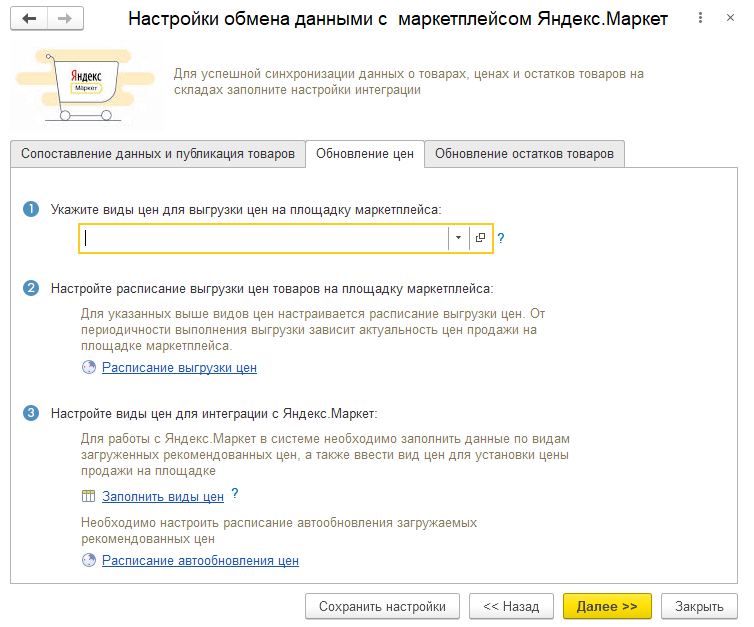Go back using the left arrow button
This screenshot has width=754, height=627.
pos(29,19)
